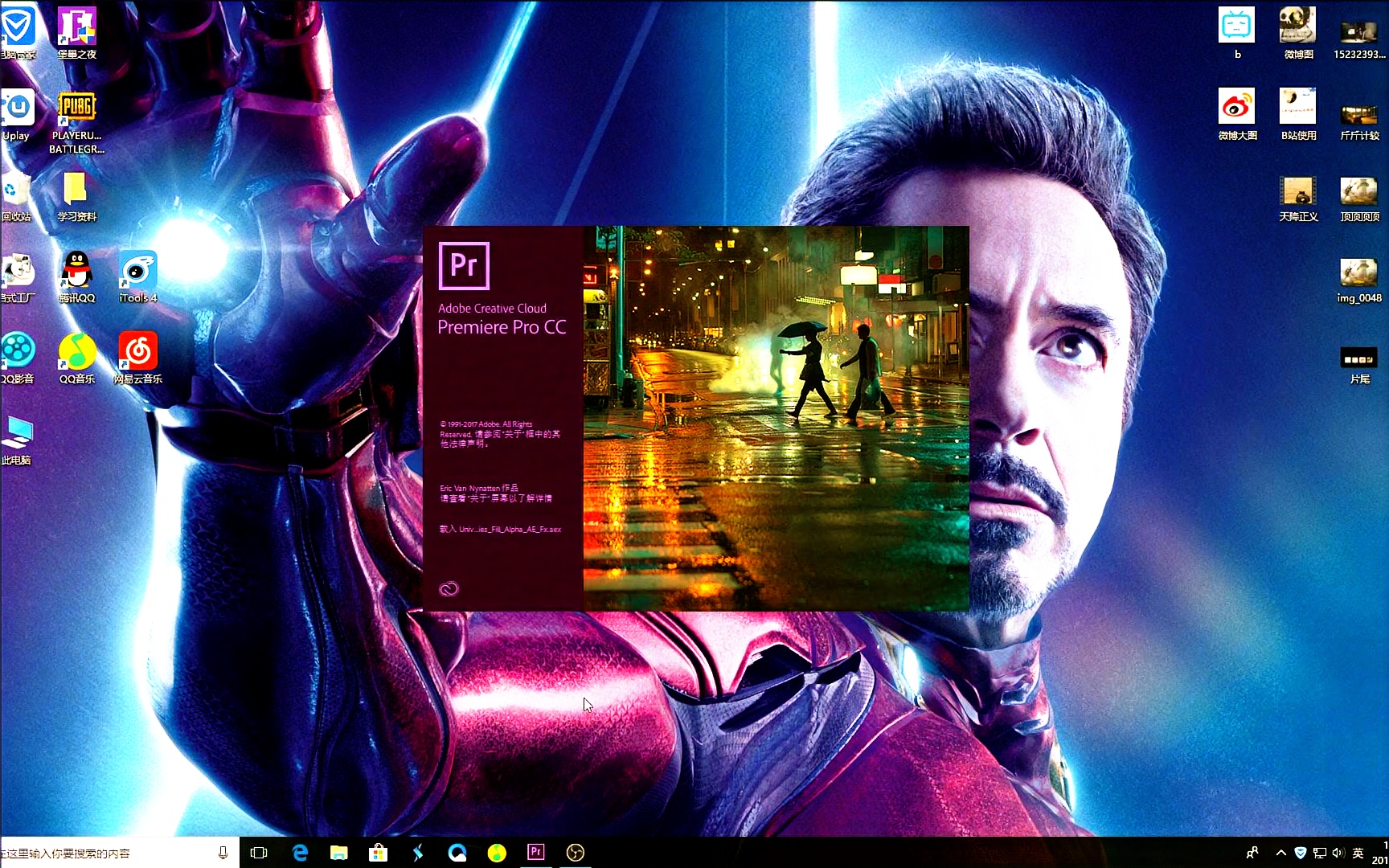The width and height of the screenshot is (1389, 868).
Task: Open Task View from the taskbar
Action: (259, 853)
